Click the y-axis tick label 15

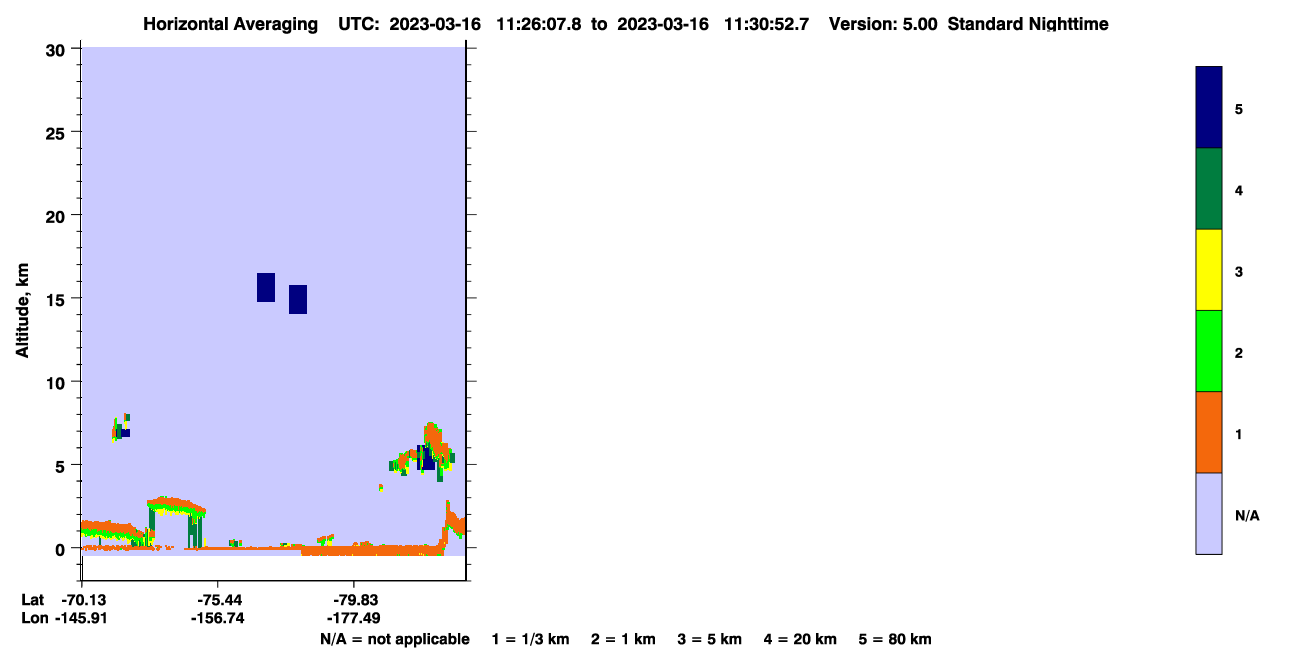coord(58,299)
